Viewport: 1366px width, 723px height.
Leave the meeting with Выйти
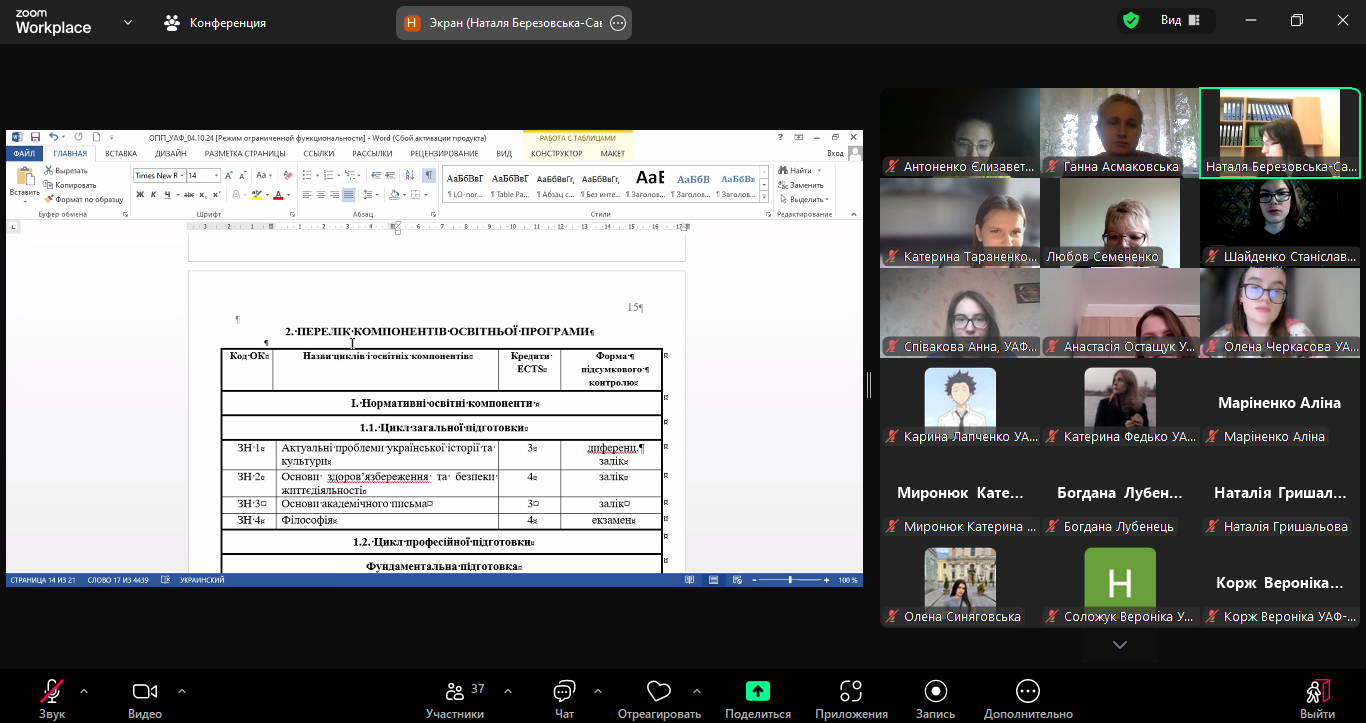click(1317, 699)
